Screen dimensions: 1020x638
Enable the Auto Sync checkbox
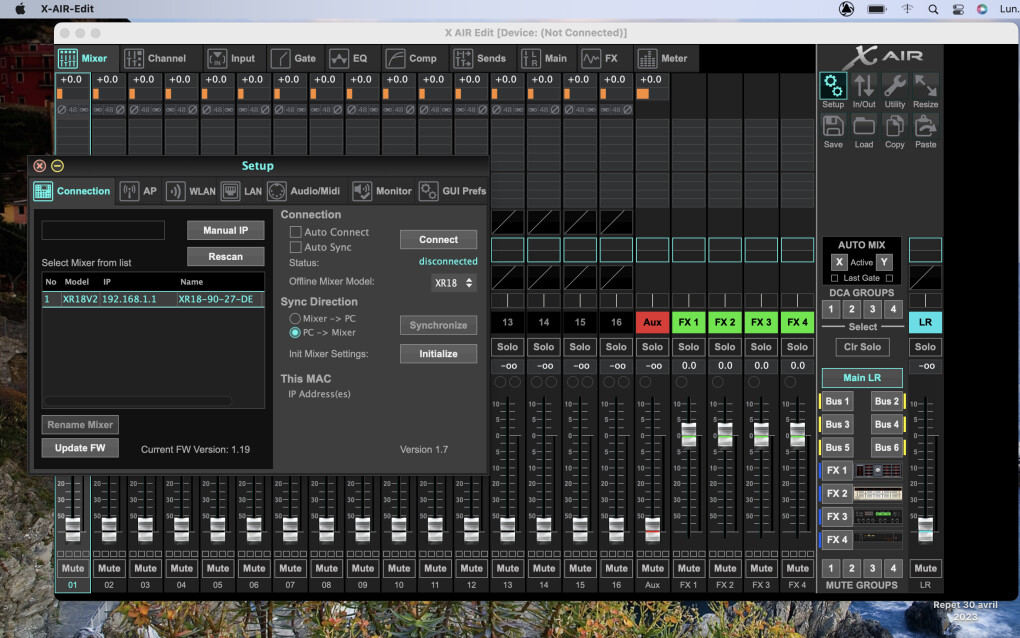(295, 247)
